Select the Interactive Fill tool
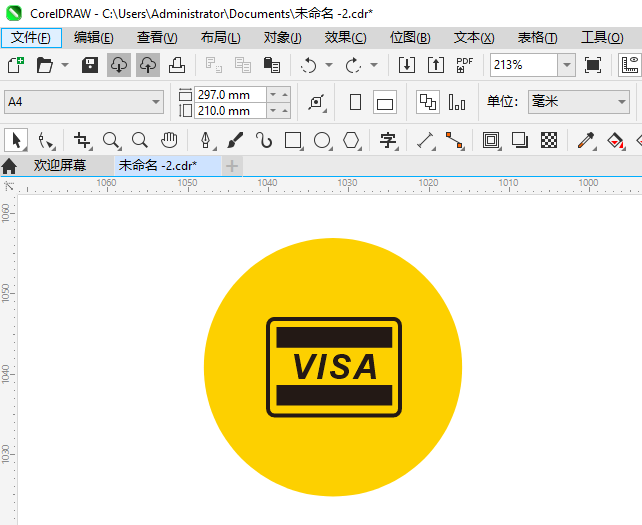This screenshot has height=525, width=642. (615, 140)
